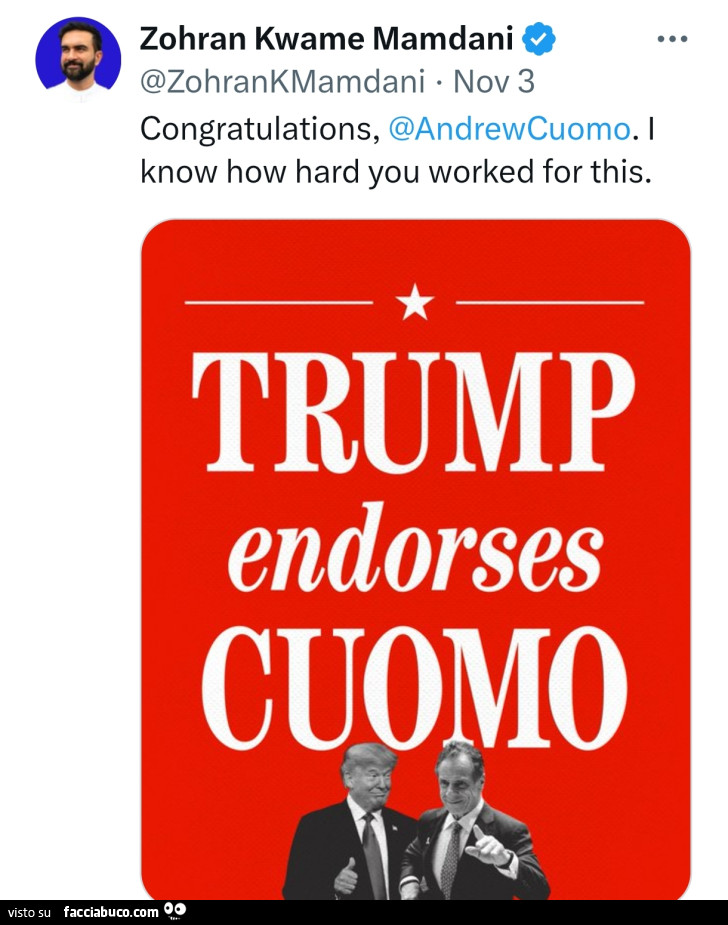Open the @ZohranKMamdani handle link
Screen dimensions: 728x925
(283, 81)
